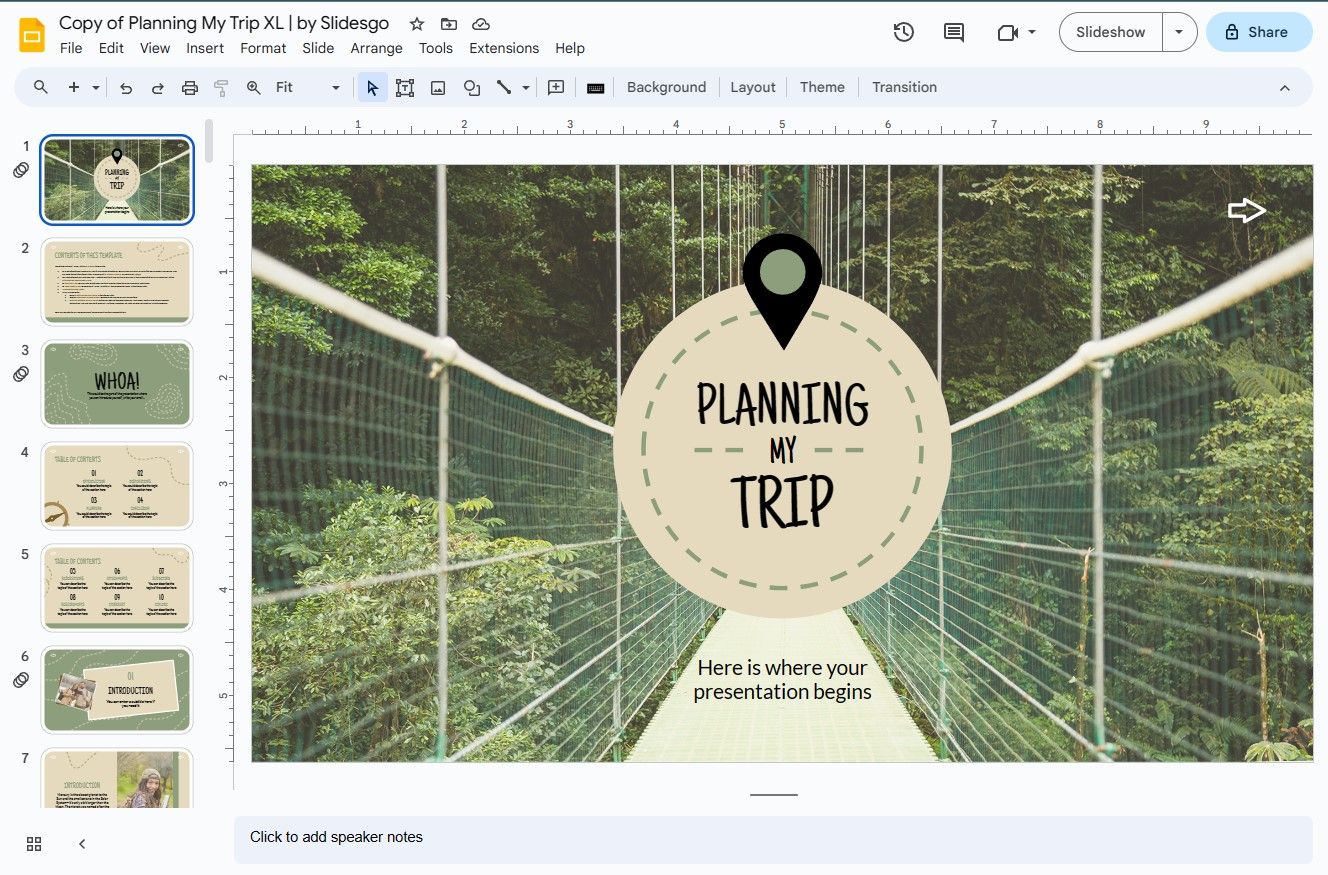Activate the paint format tool
Image resolution: width=1328 pixels, height=875 pixels.
(220, 87)
